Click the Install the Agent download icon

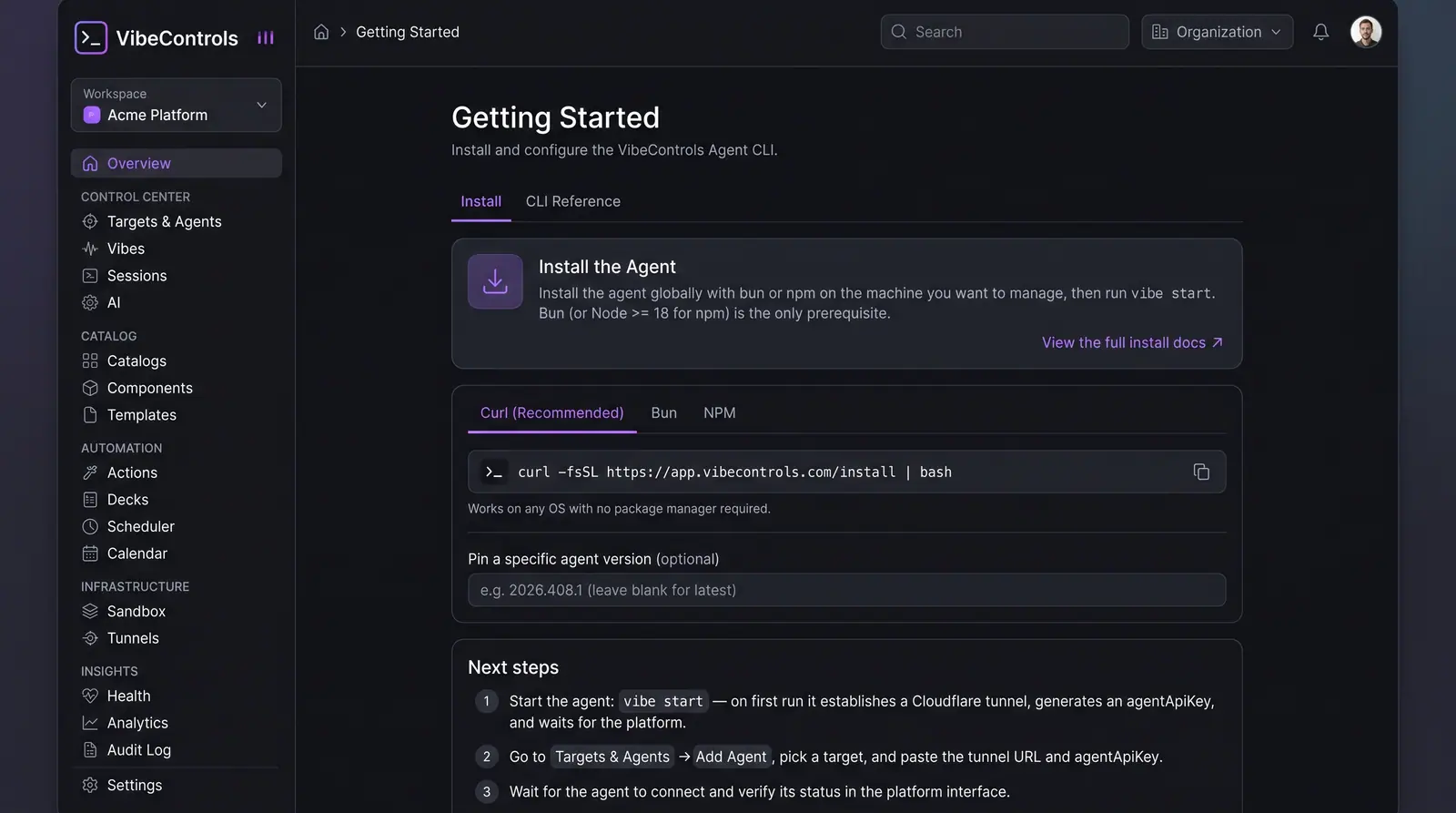click(495, 281)
